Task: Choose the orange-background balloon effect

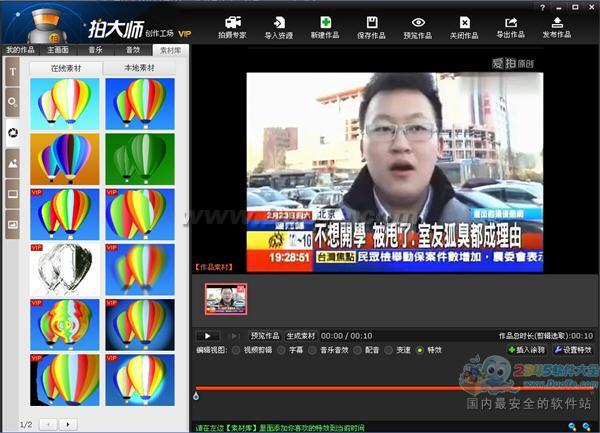Action: point(65,159)
